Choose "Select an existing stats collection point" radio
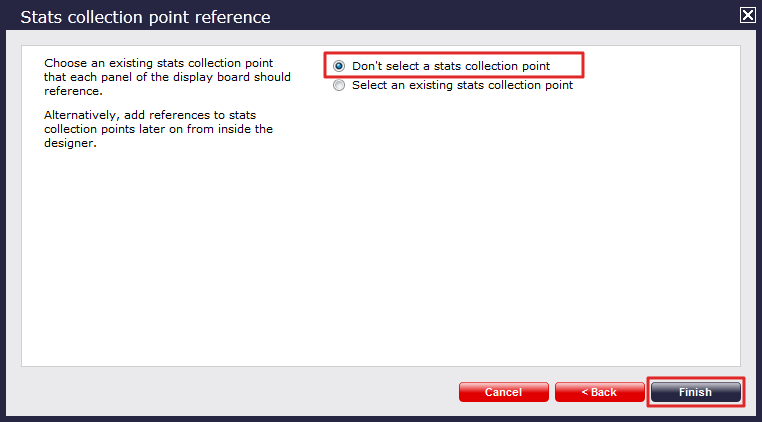This screenshot has width=762, height=422. (339, 86)
